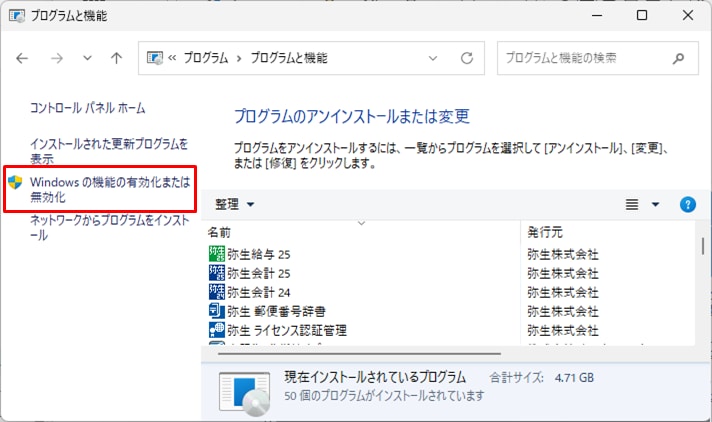The width and height of the screenshot is (712, 422).
Task: Open the 整理 dropdown menu
Action: point(234,204)
